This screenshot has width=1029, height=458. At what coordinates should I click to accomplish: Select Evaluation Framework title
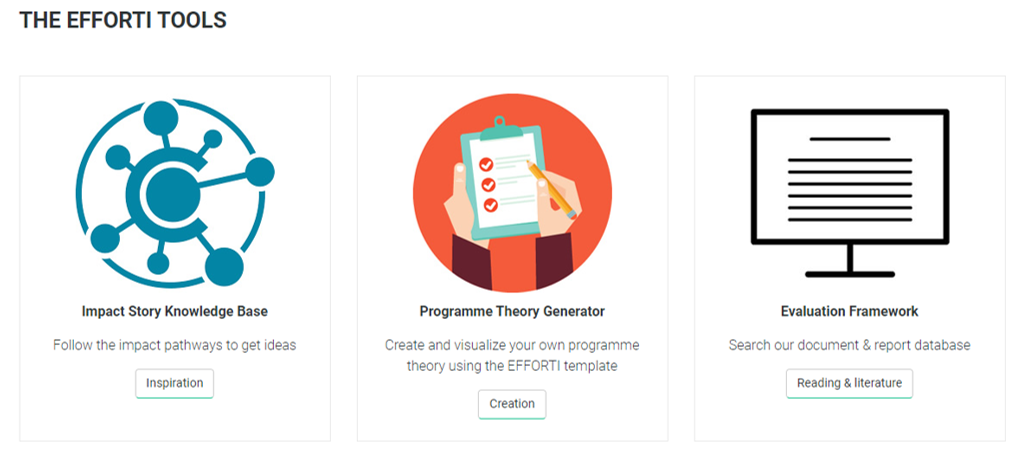(849, 311)
